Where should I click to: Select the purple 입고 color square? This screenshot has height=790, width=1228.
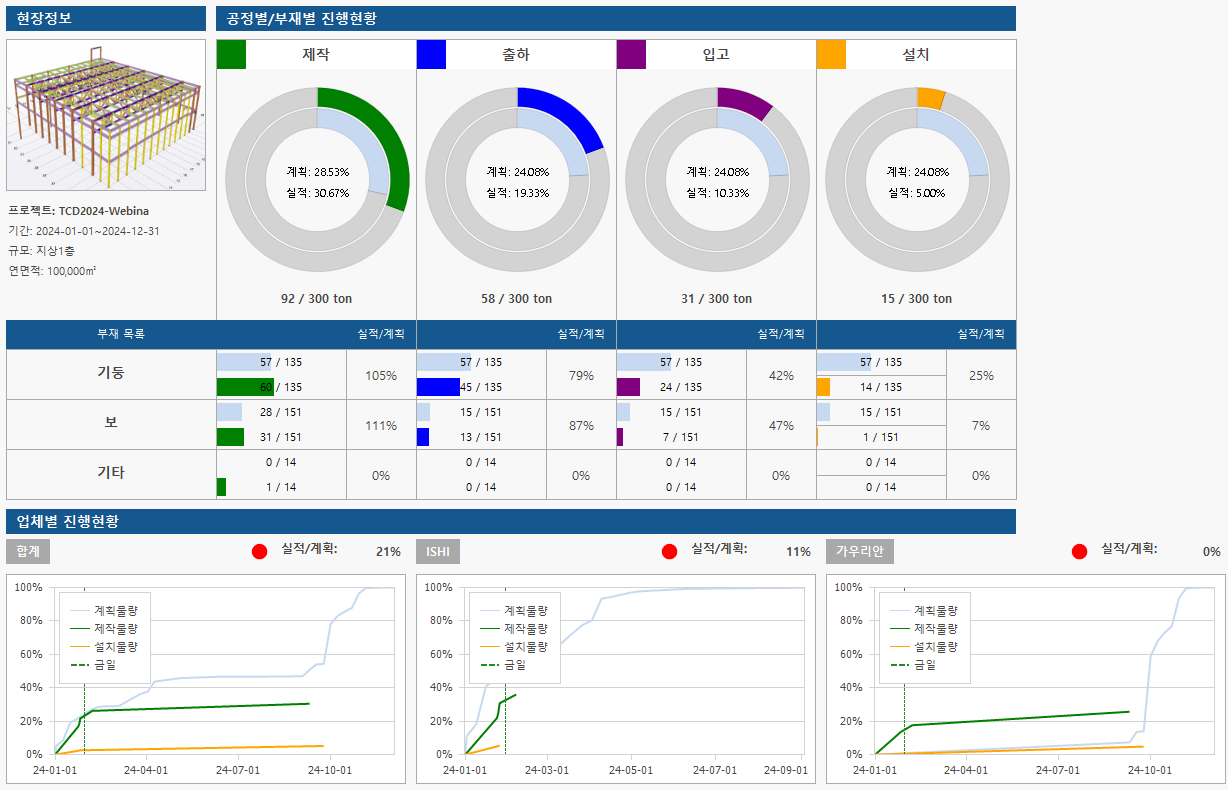[x=631, y=55]
